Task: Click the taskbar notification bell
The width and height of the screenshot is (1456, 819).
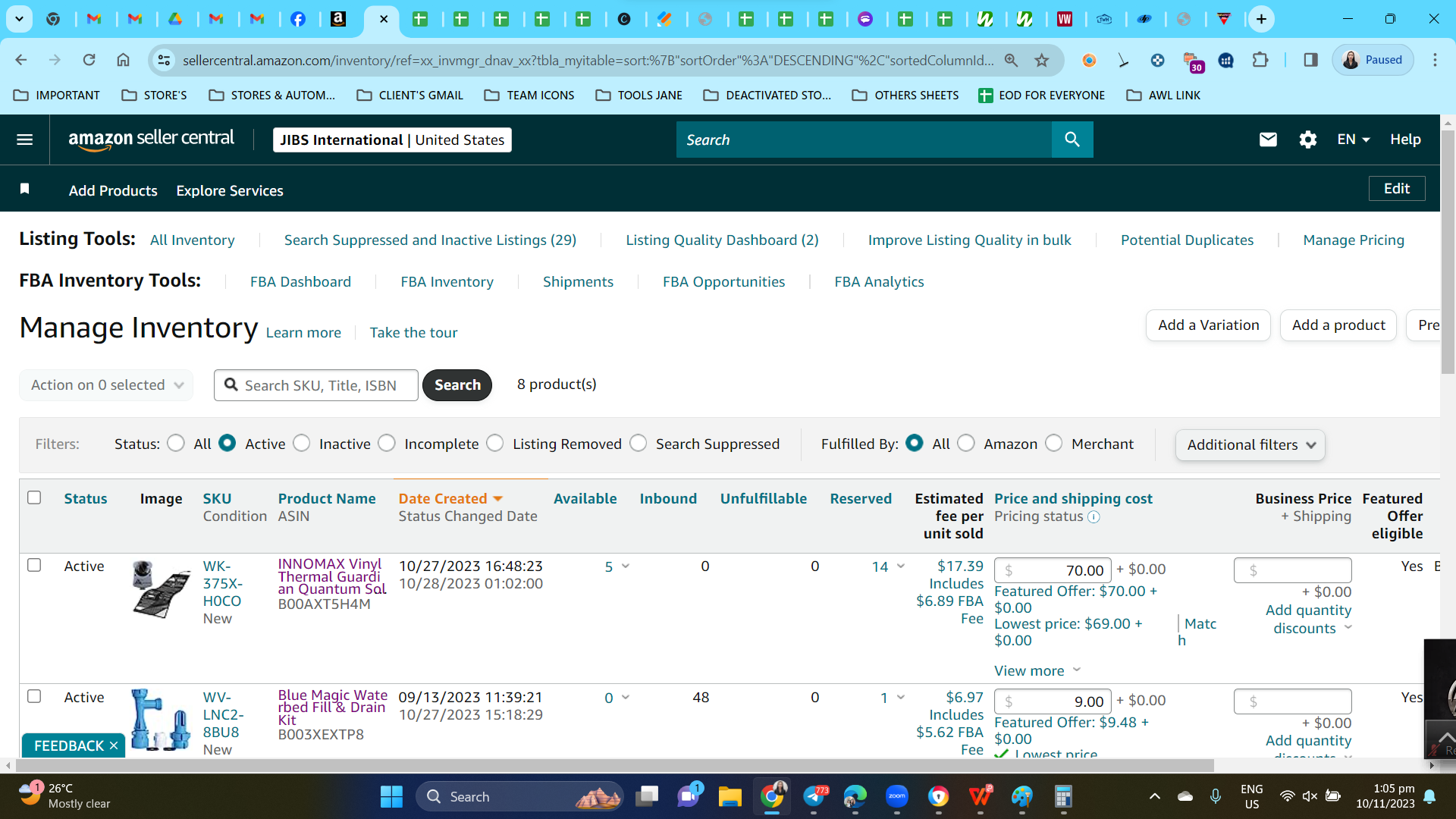Action: point(1429,796)
